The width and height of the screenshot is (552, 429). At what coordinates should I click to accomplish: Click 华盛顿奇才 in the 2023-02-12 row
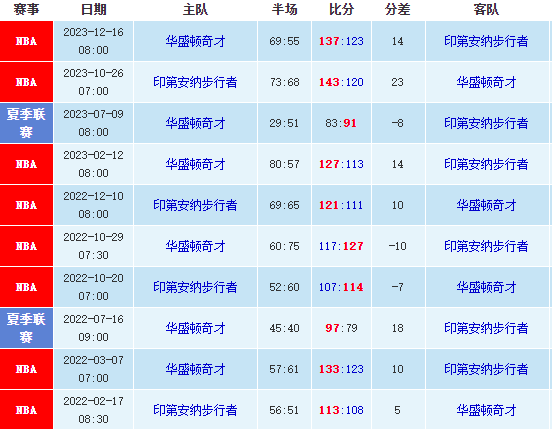[195, 164]
